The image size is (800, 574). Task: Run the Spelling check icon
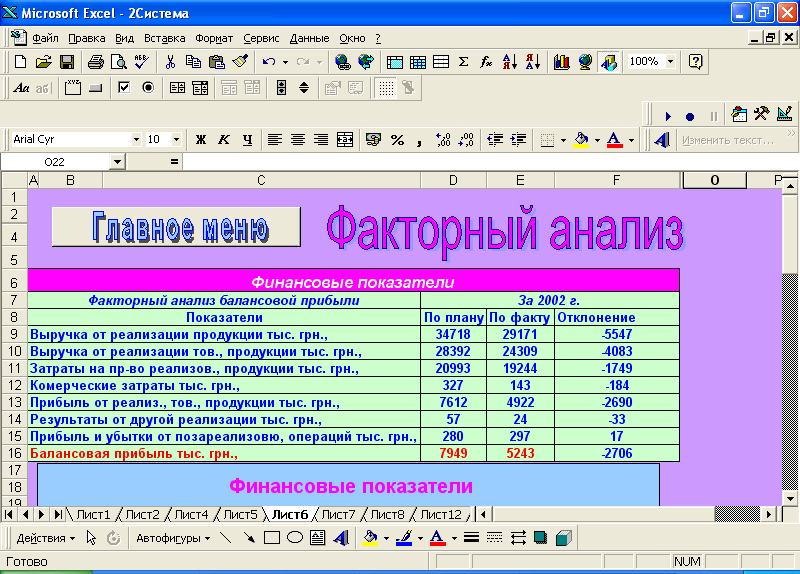click(x=142, y=62)
